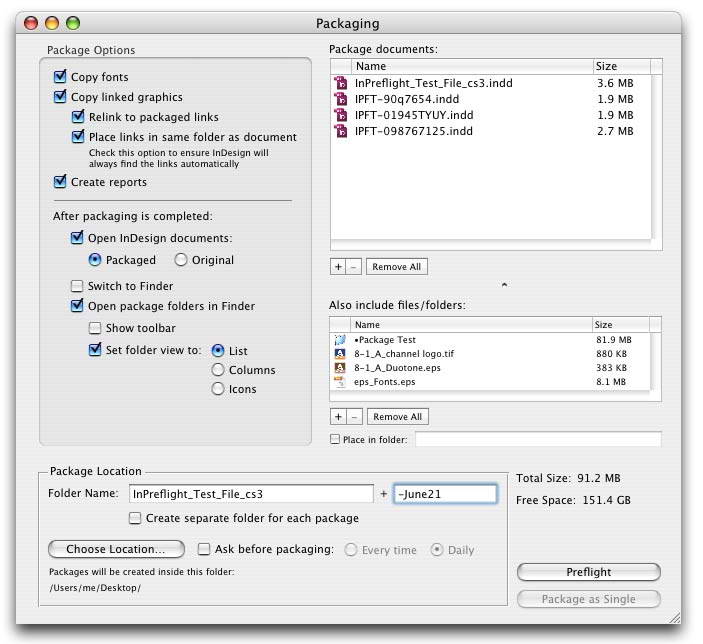
Task: Click the 3.6 MB size value
Action: [x=615, y=83]
